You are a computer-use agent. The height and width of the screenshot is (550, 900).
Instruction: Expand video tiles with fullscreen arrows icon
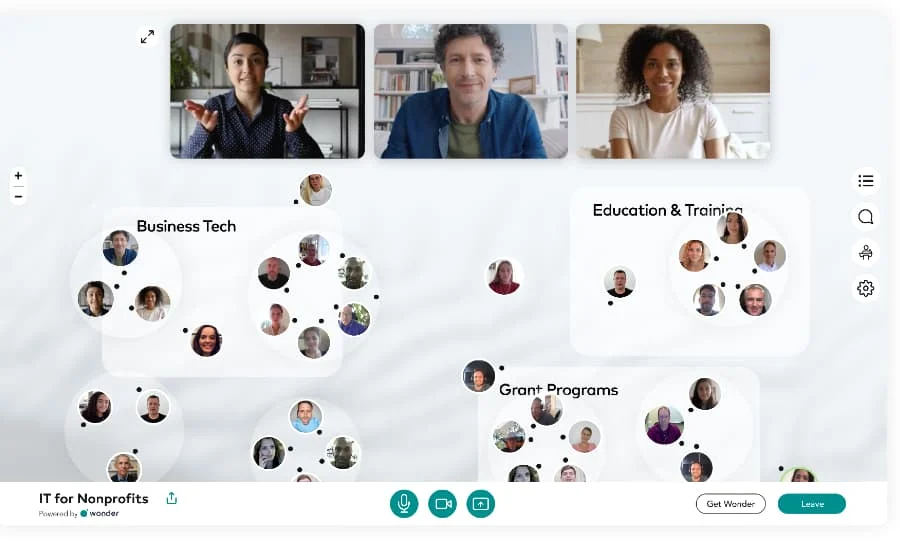click(148, 37)
